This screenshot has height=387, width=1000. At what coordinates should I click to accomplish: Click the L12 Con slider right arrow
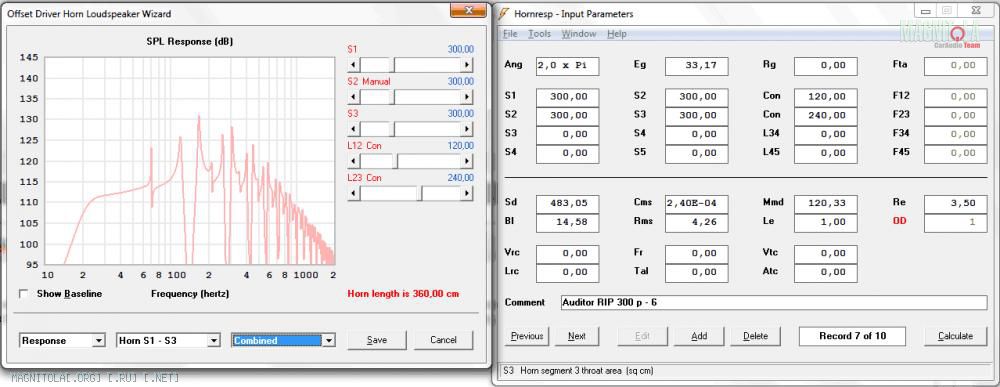pos(467,161)
